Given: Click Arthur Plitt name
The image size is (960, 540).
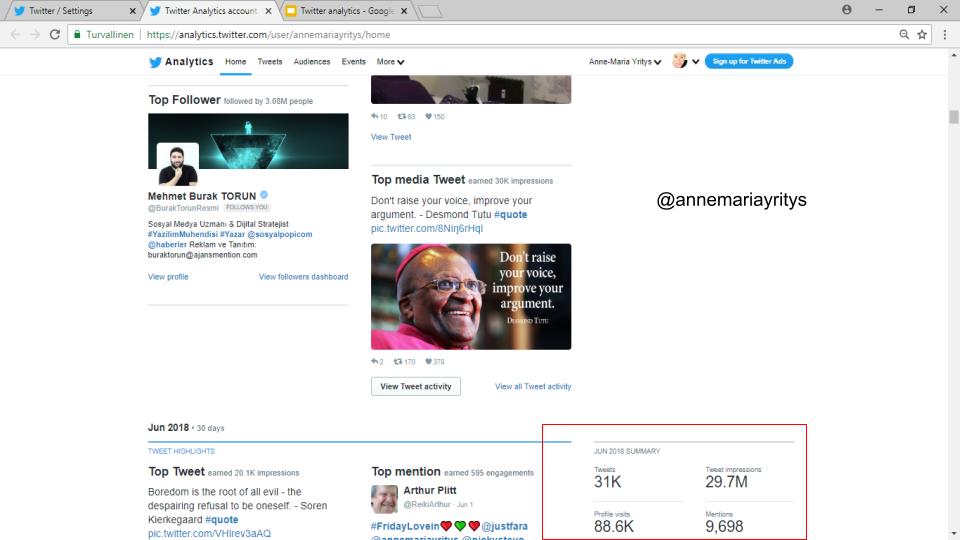Looking at the screenshot, I should [429, 490].
